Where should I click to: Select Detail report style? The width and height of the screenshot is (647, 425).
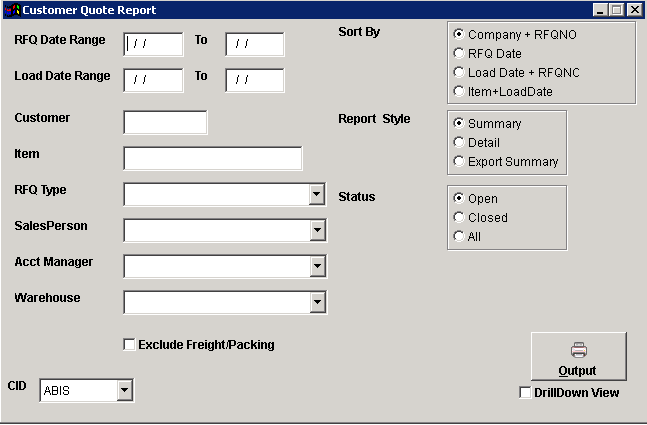[x=459, y=143]
